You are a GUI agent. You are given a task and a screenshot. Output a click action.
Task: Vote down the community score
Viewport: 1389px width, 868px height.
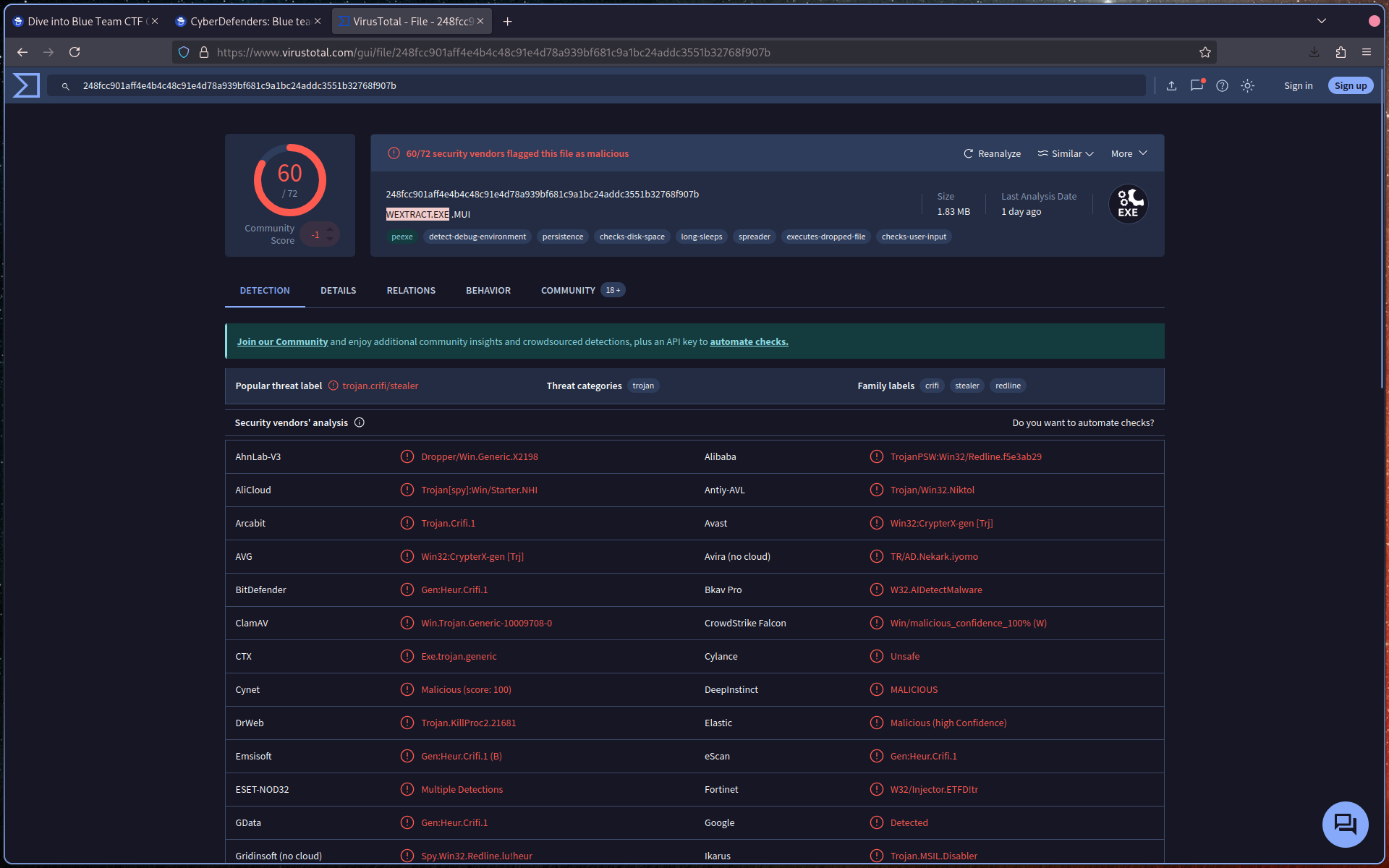(x=330, y=239)
